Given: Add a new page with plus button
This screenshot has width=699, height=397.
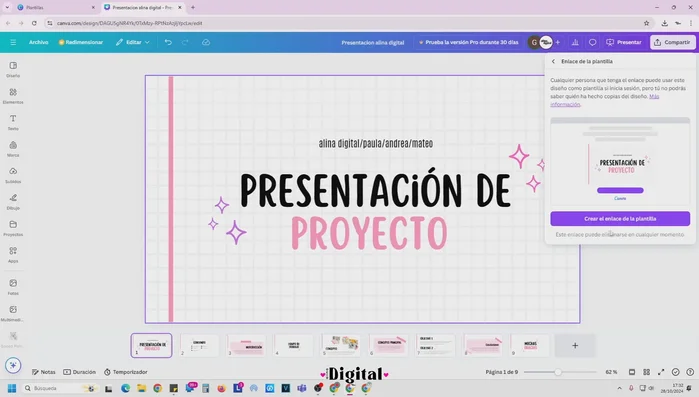Looking at the screenshot, I should pyautogui.click(x=575, y=345).
